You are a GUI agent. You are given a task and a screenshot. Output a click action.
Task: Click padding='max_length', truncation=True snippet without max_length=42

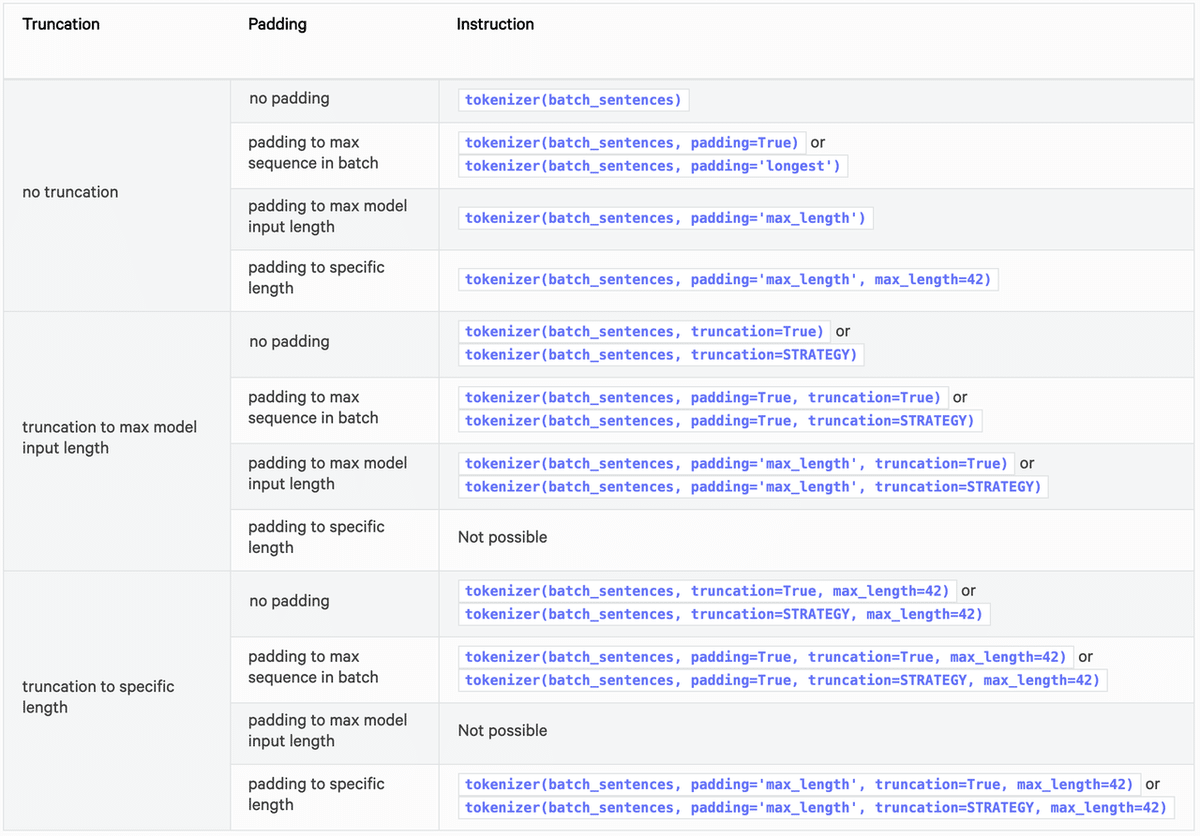click(736, 464)
